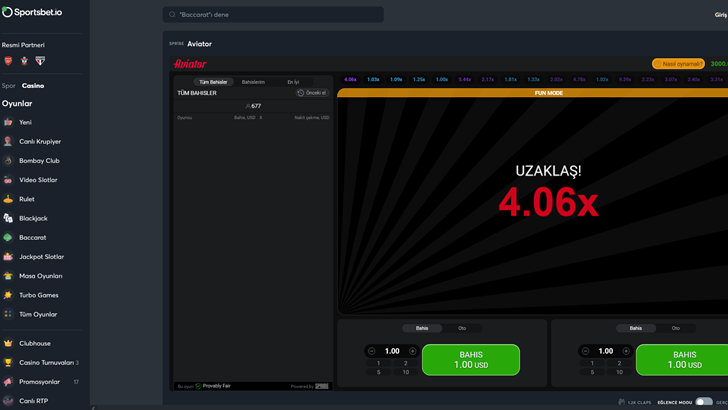Open Bombay Club in the sidebar
Viewport: 728px width, 410px height.
point(39,161)
